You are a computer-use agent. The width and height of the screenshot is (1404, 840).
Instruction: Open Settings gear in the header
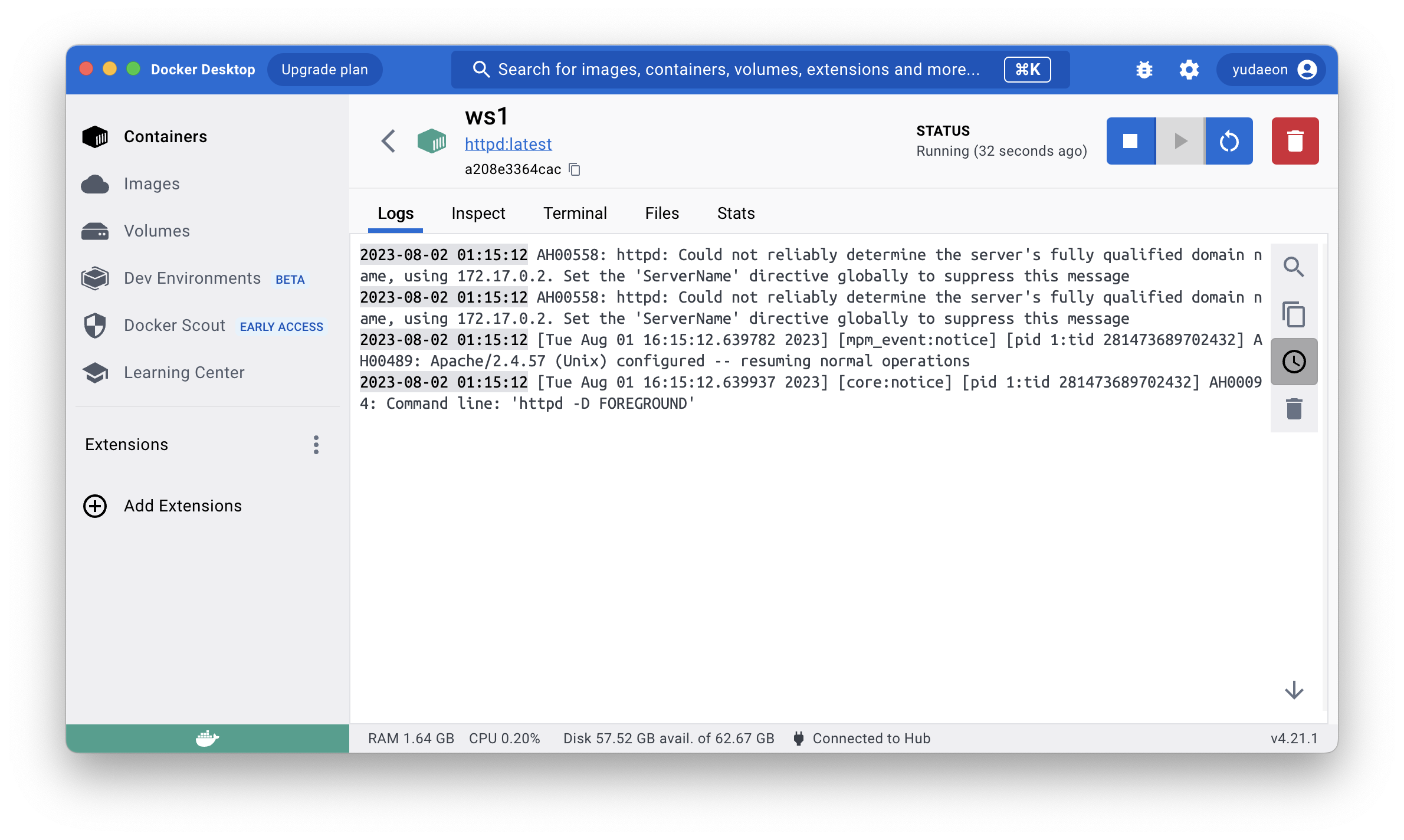pos(1189,70)
